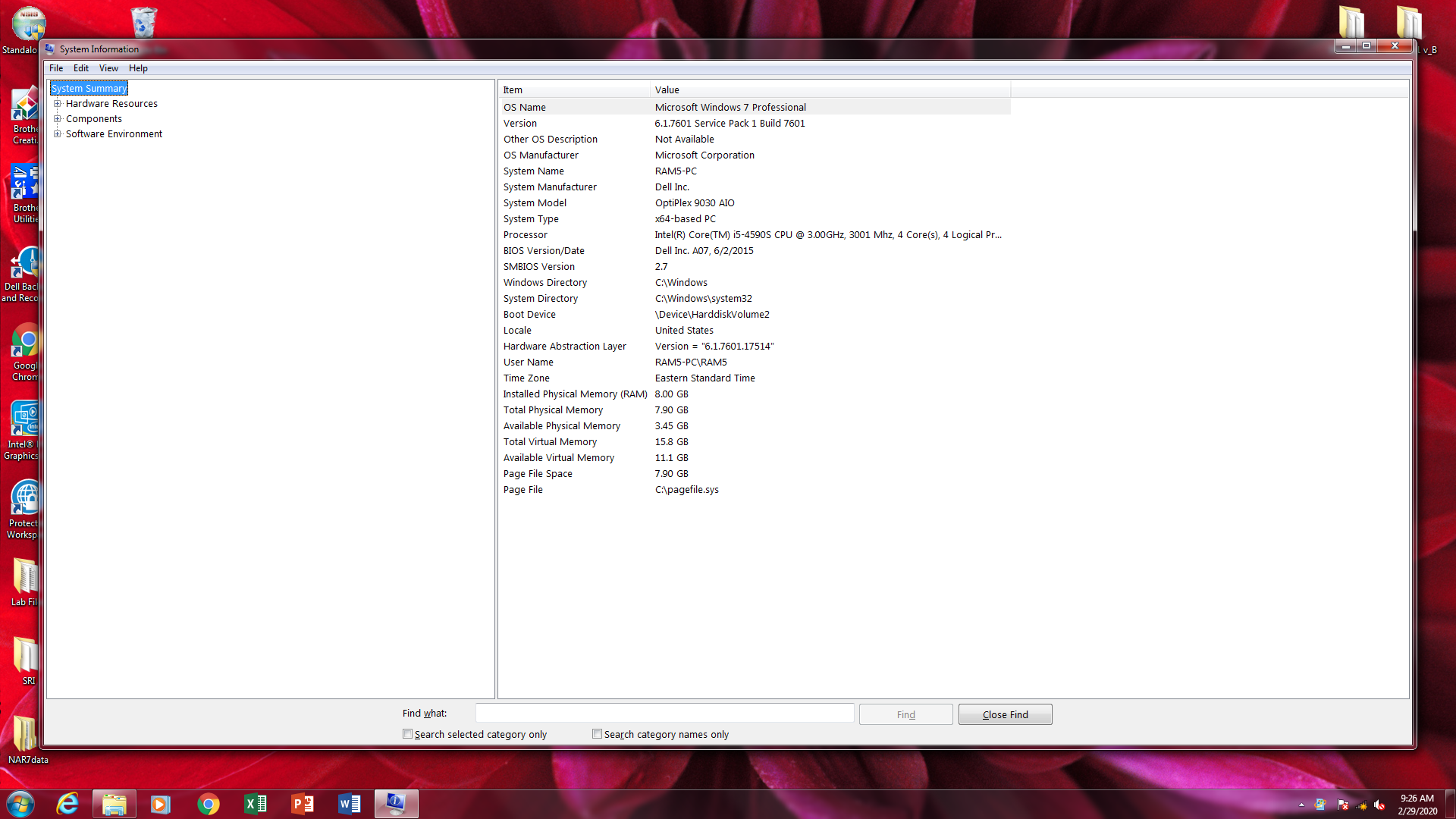Select the OS Name row

point(755,108)
